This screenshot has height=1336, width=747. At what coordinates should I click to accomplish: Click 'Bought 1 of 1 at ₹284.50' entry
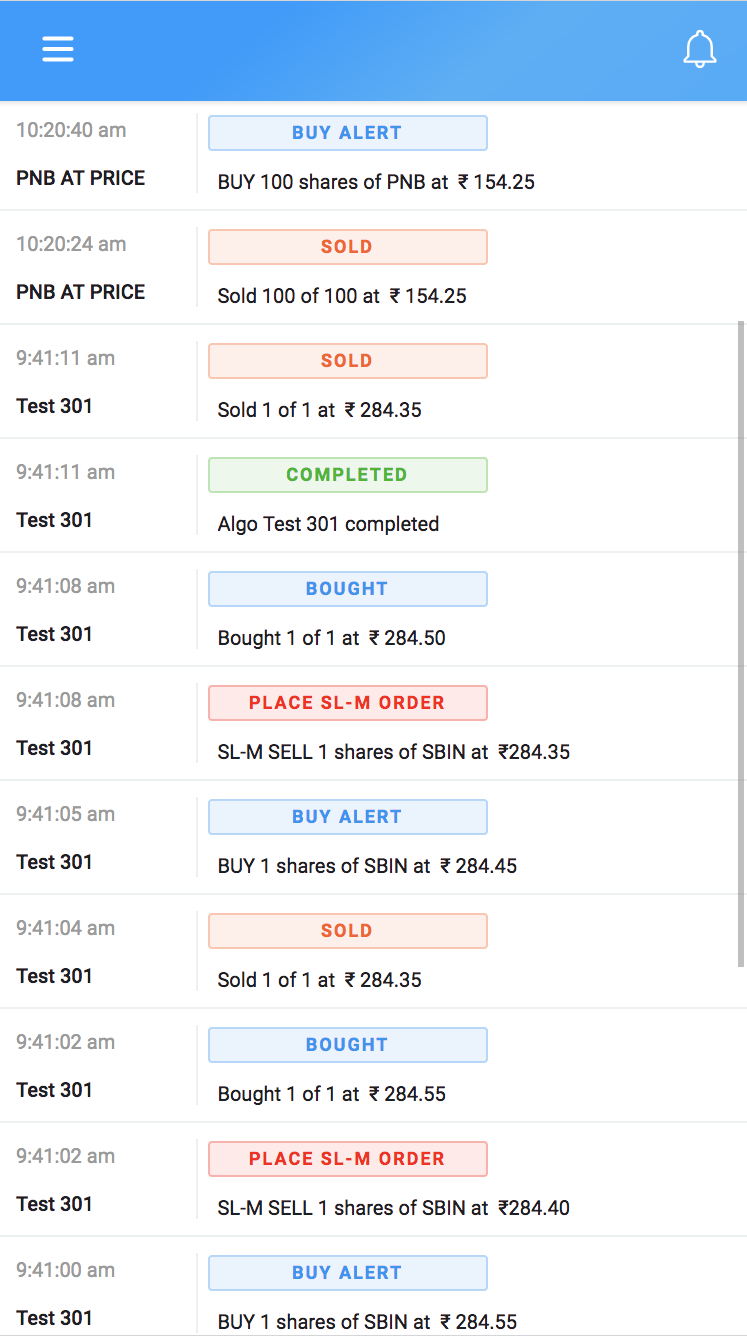pyautogui.click(x=332, y=638)
